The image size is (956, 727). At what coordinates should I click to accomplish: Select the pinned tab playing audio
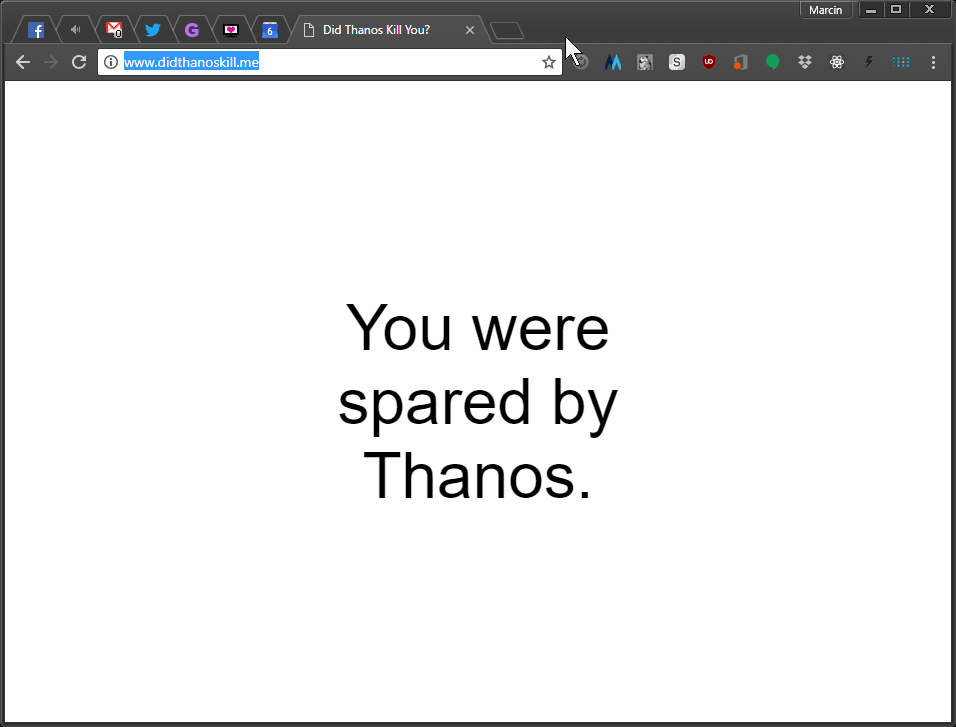click(x=75, y=30)
